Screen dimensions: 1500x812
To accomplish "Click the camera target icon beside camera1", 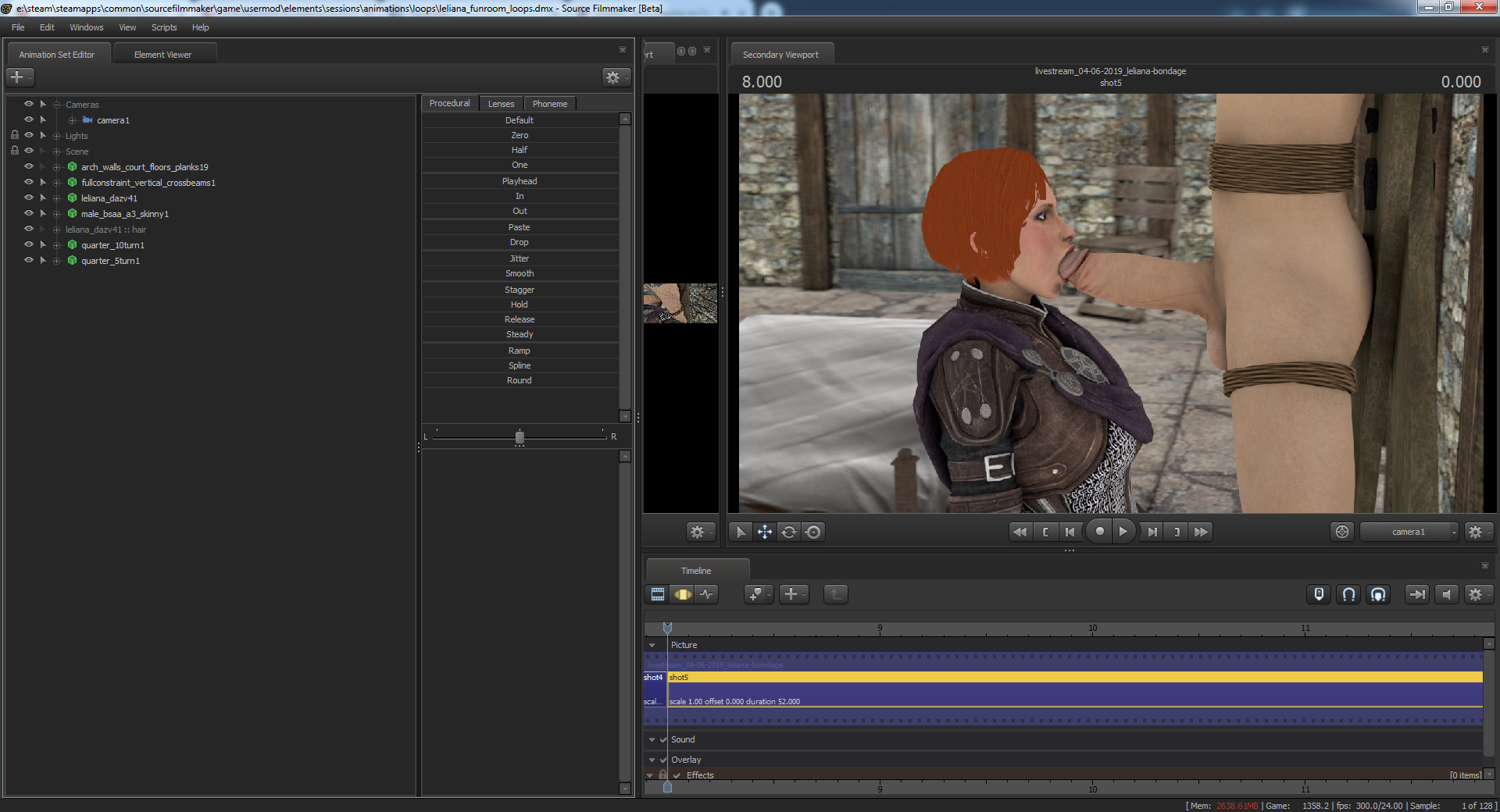I will (1342, 532).
